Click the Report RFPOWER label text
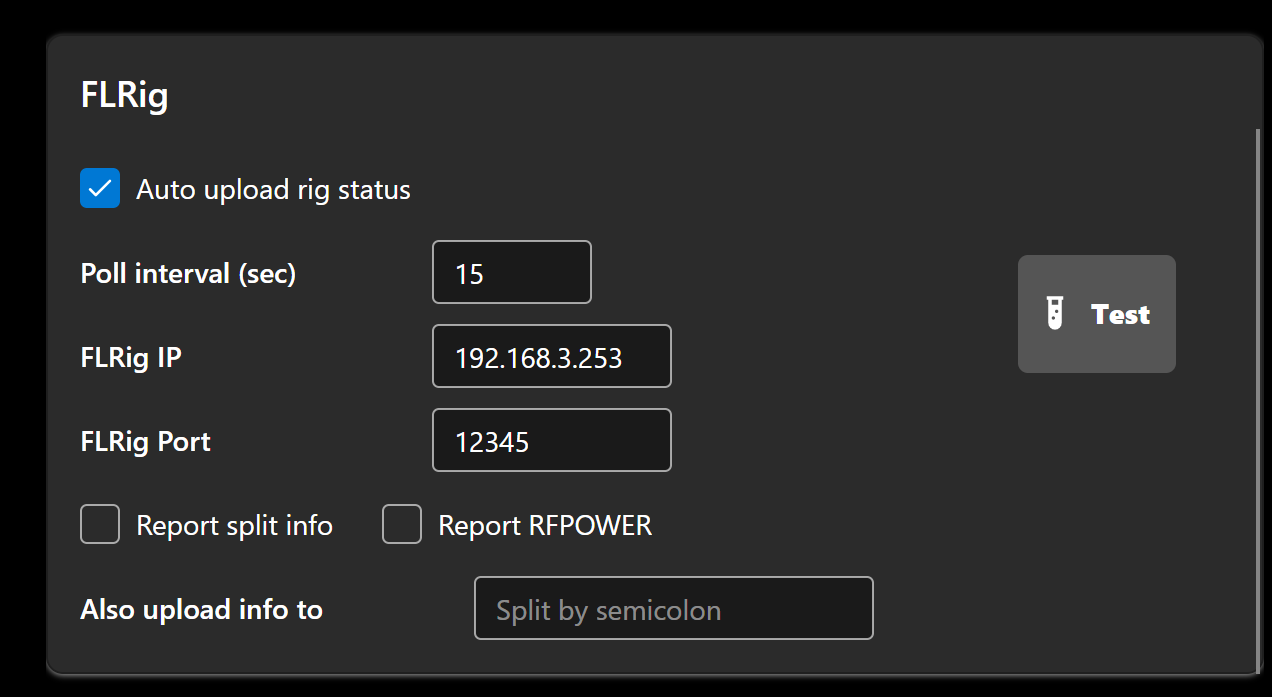 click(545, 525)
